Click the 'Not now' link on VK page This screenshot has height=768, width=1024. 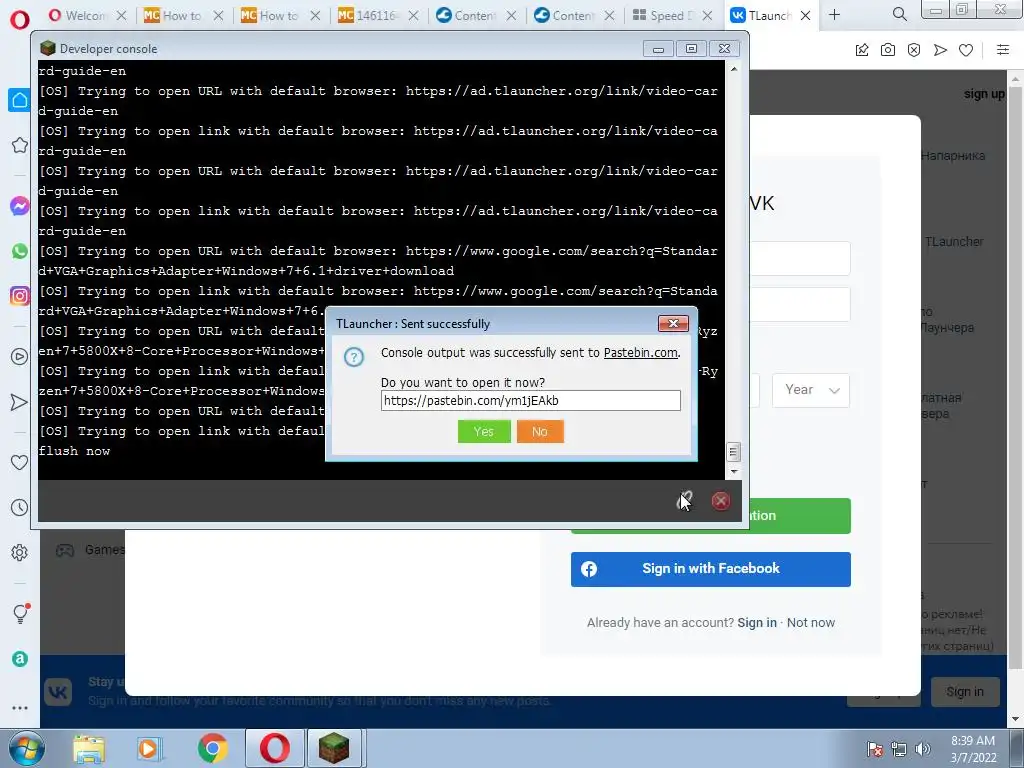point(810,622)
